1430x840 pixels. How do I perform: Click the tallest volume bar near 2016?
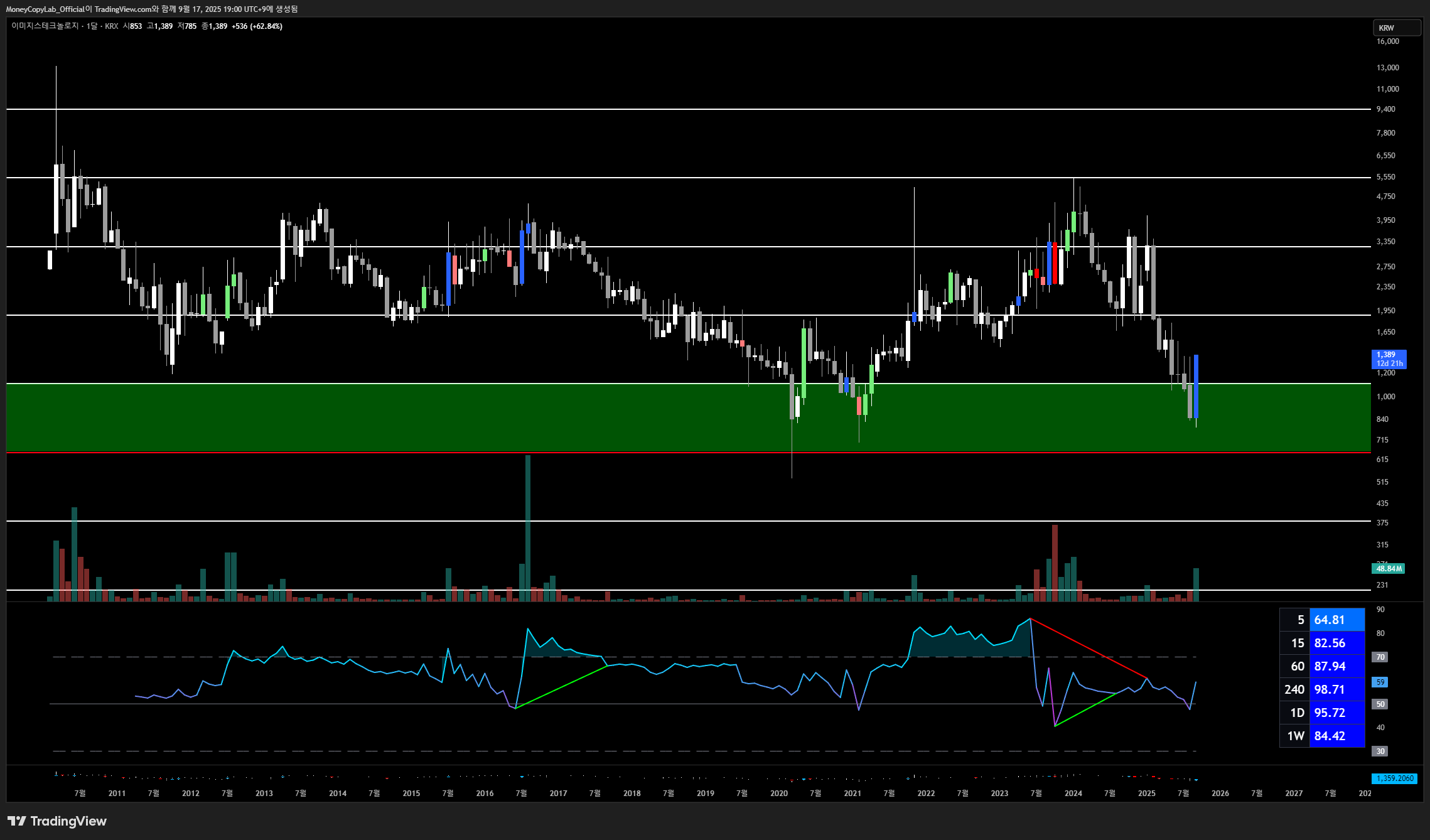coord(528,528)
